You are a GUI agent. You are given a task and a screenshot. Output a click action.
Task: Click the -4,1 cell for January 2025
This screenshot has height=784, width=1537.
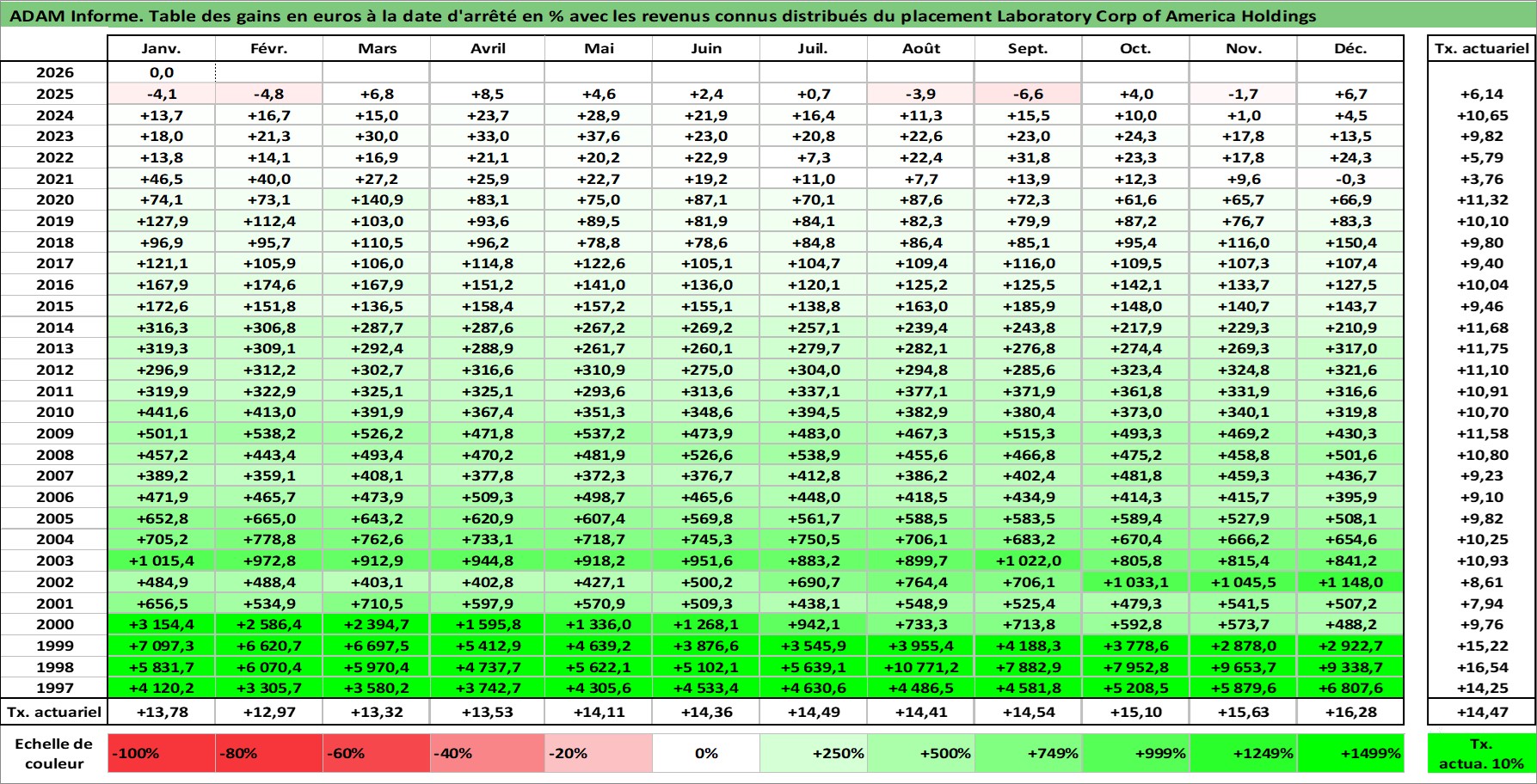coord(162,94)
